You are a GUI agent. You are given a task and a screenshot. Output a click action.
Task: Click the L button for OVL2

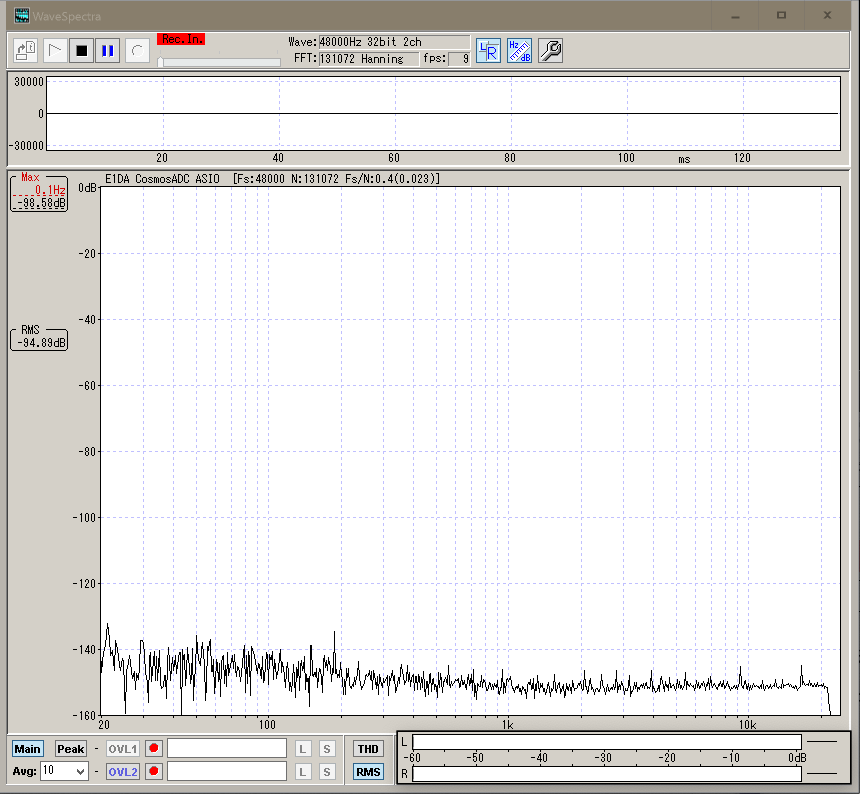coord(303,772)
